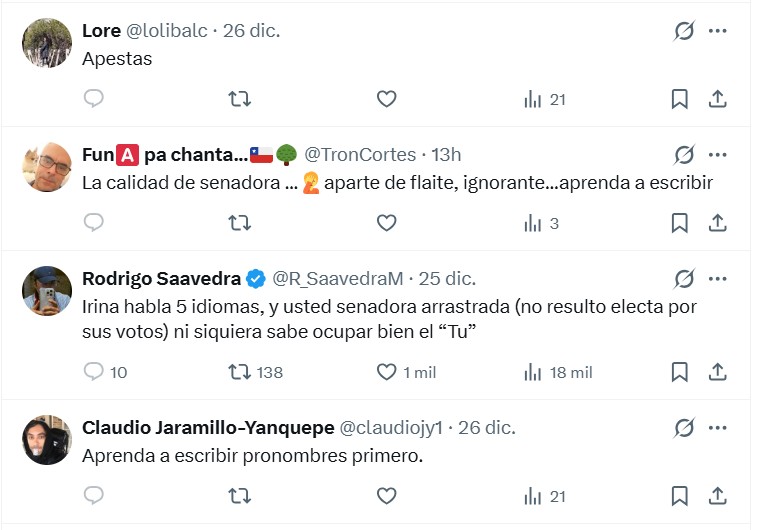Bookmark Lore's tweet "Apestas"
Screen dimensions: 773x530
[679, 99]
